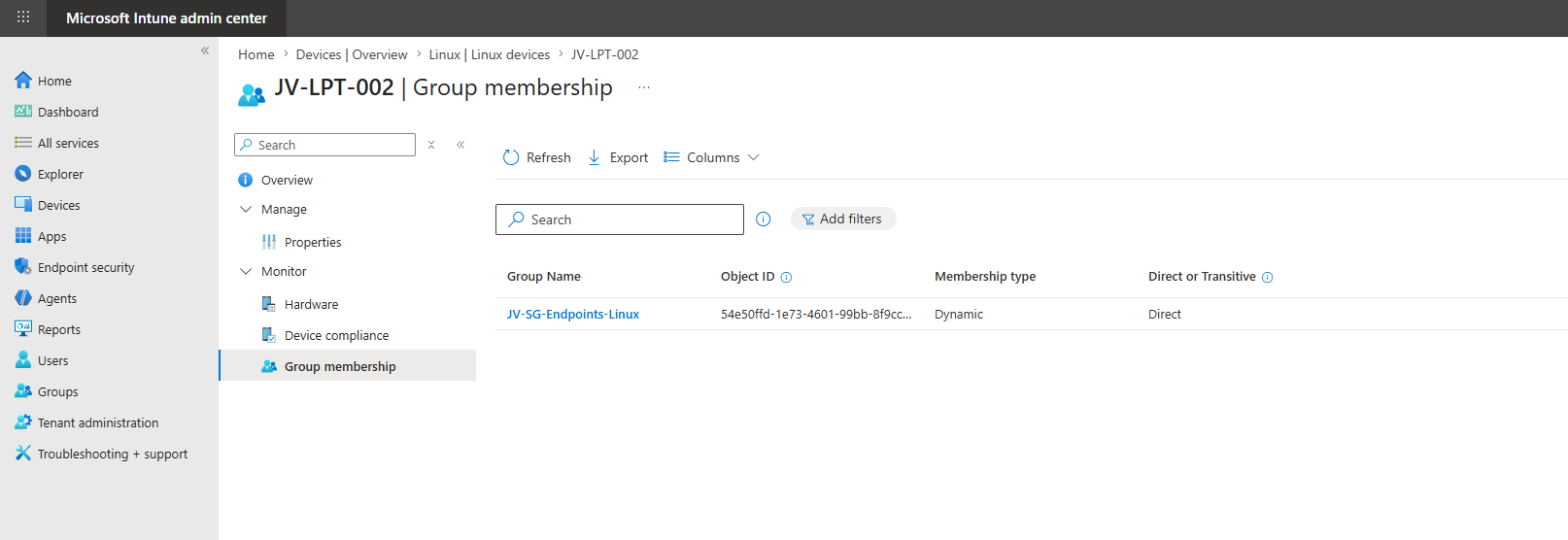Open Devices | Overview breadcrumb

(352, 54)
